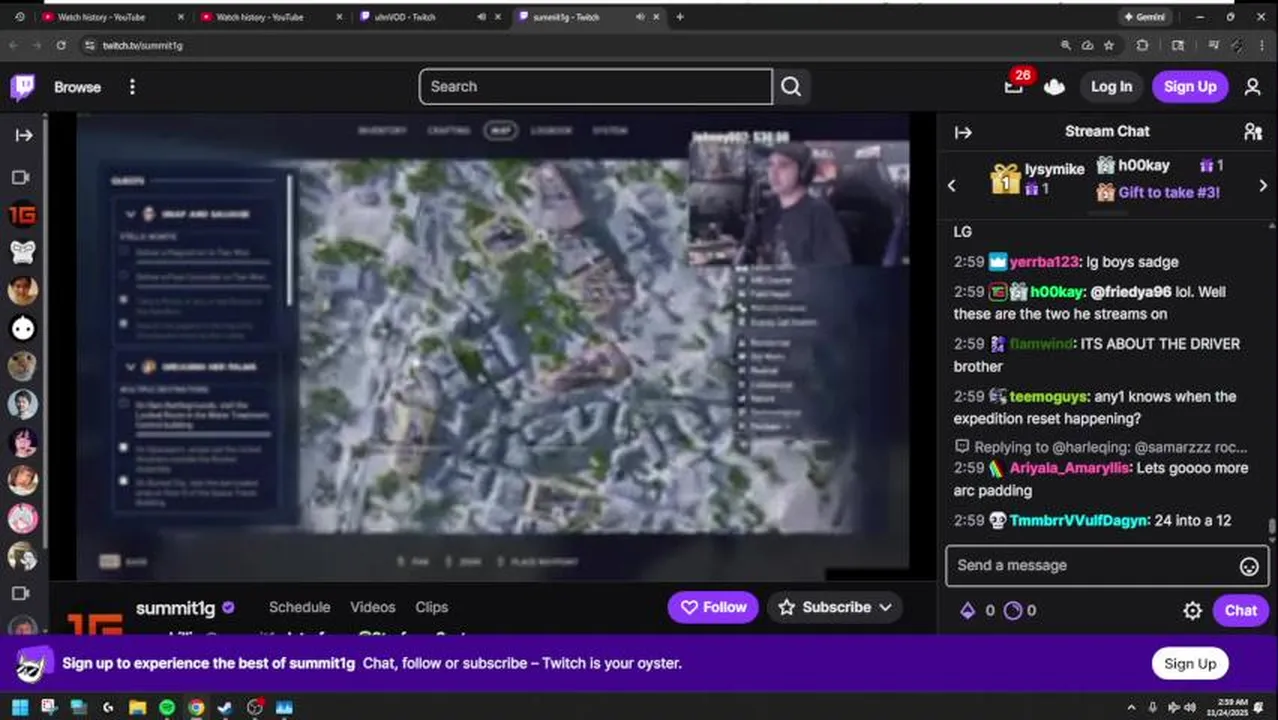The width and height of the screenshot is (1278, 720).
Task: Click the stream video player
Action: [492, 346]
